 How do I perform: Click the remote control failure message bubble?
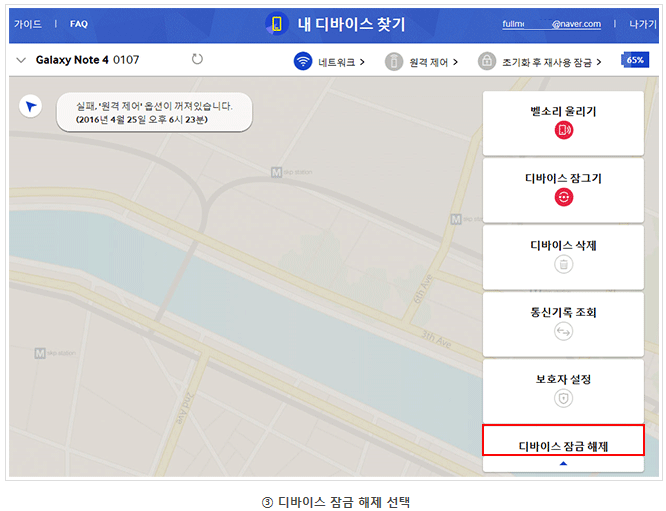tap(154, 113)
